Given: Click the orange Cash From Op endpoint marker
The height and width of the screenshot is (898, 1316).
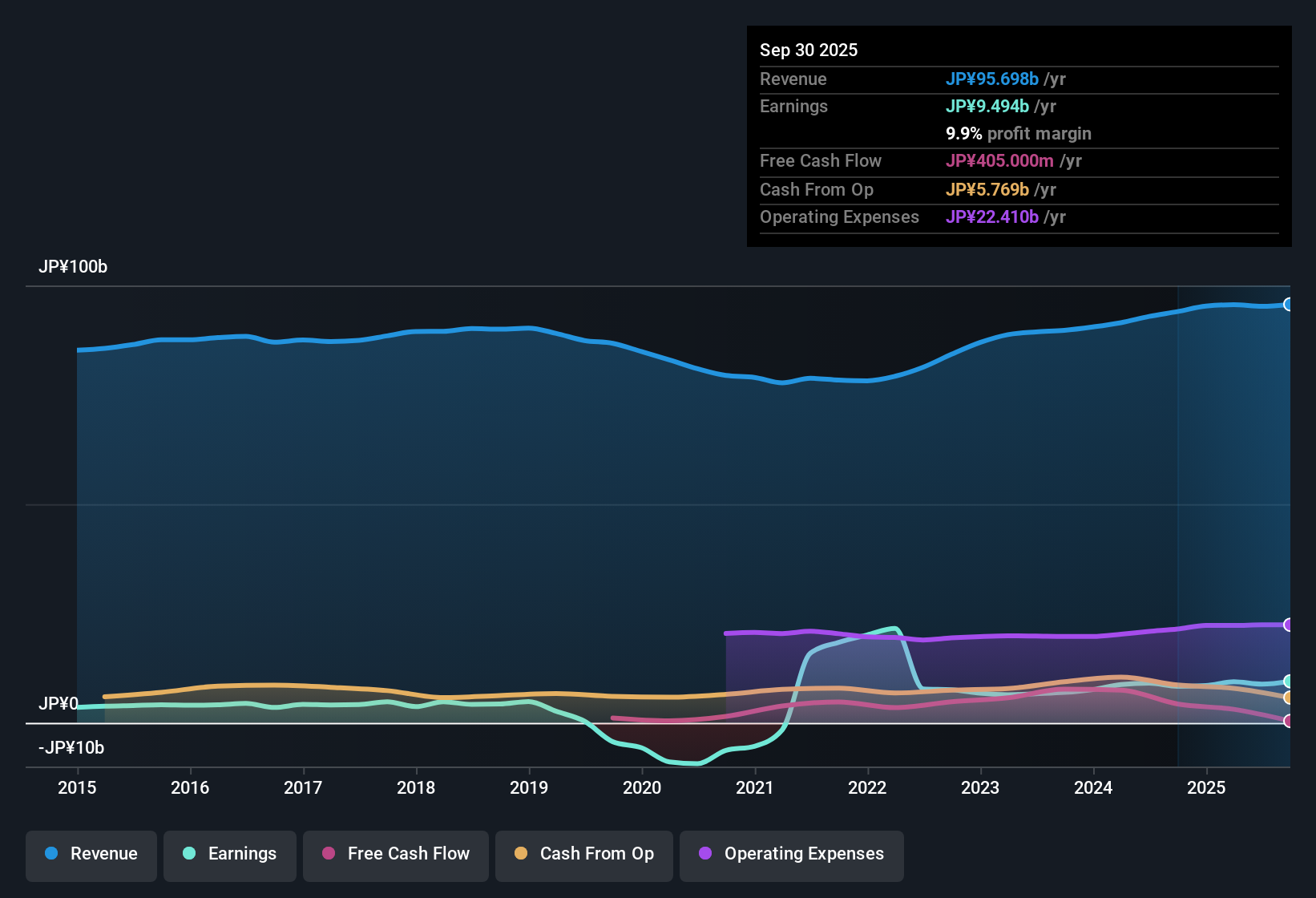Looking at the screenshot, I should [1288, 698].
